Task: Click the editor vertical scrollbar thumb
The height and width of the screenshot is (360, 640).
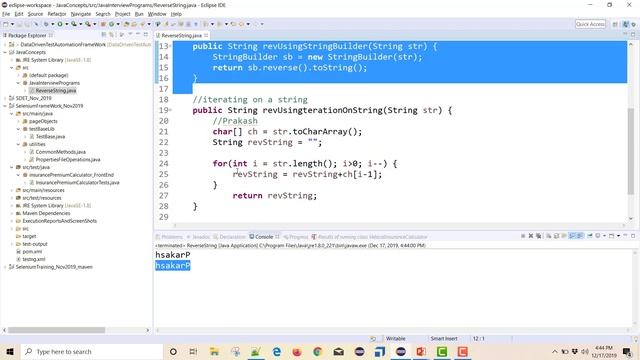Action: pos(631,151)
